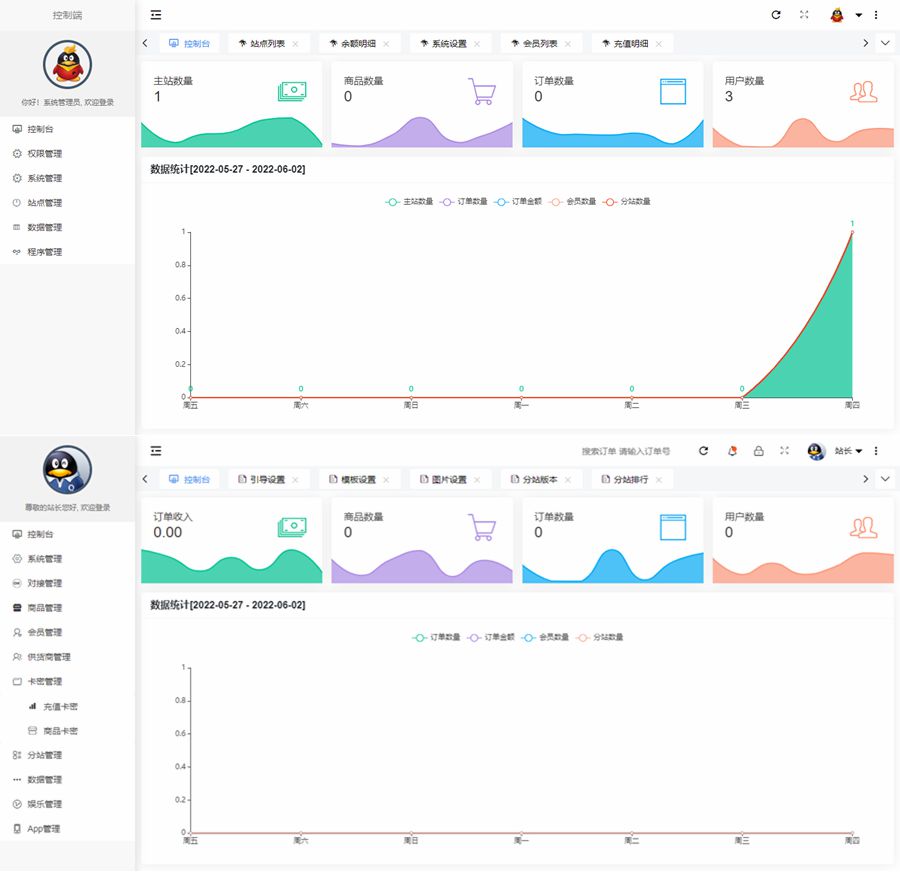900x872 pixels.
Task: Click the 对接管理 sidebar icon
Action: [x=17, y=583]
